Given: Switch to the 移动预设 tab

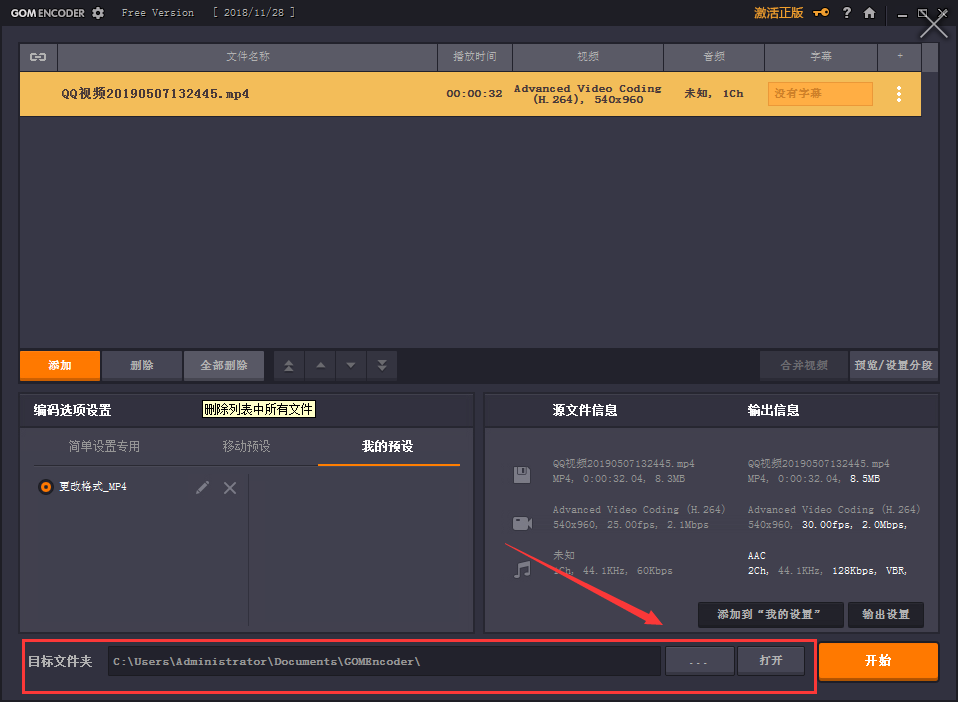Looking at the screenshot, I should pyautogui.click(x=246, y=446).
